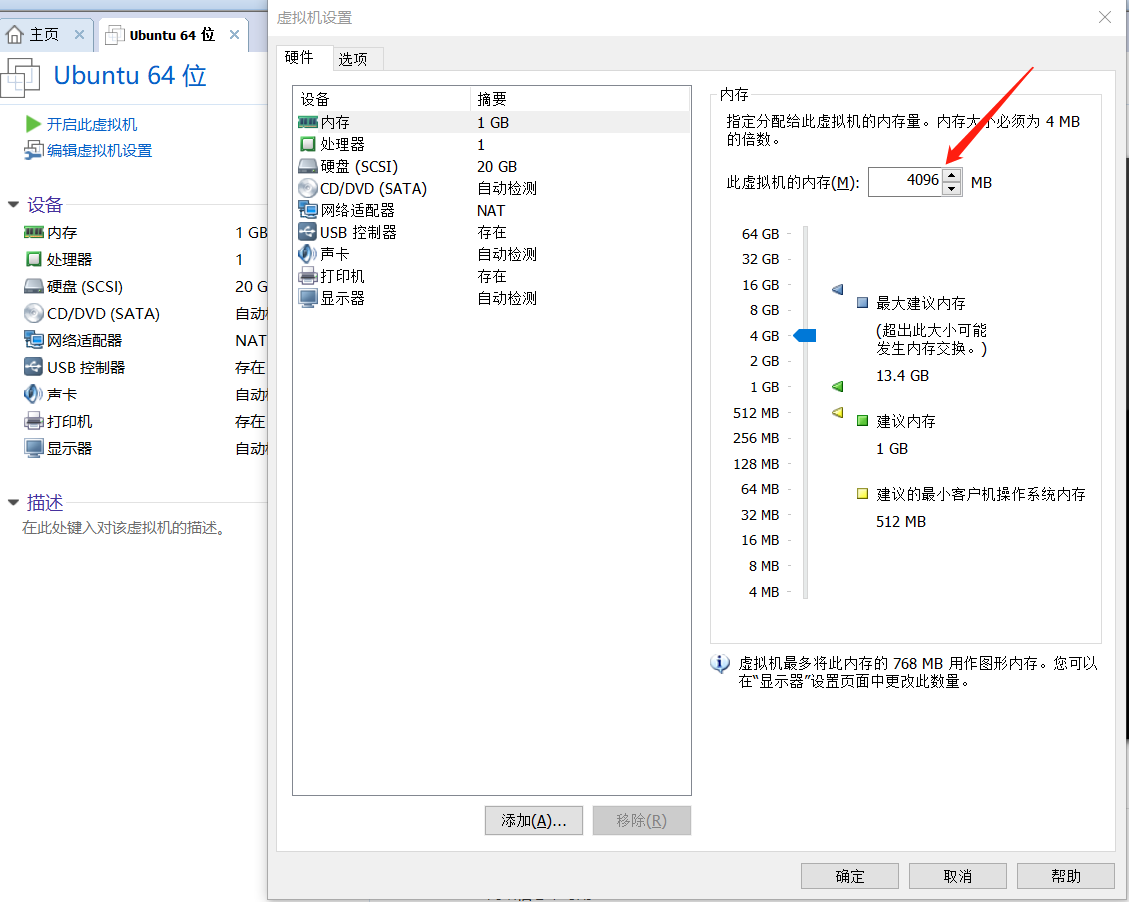
Task: Click the CD/DVD icon in main window sidebar
Action: [34, 313]
